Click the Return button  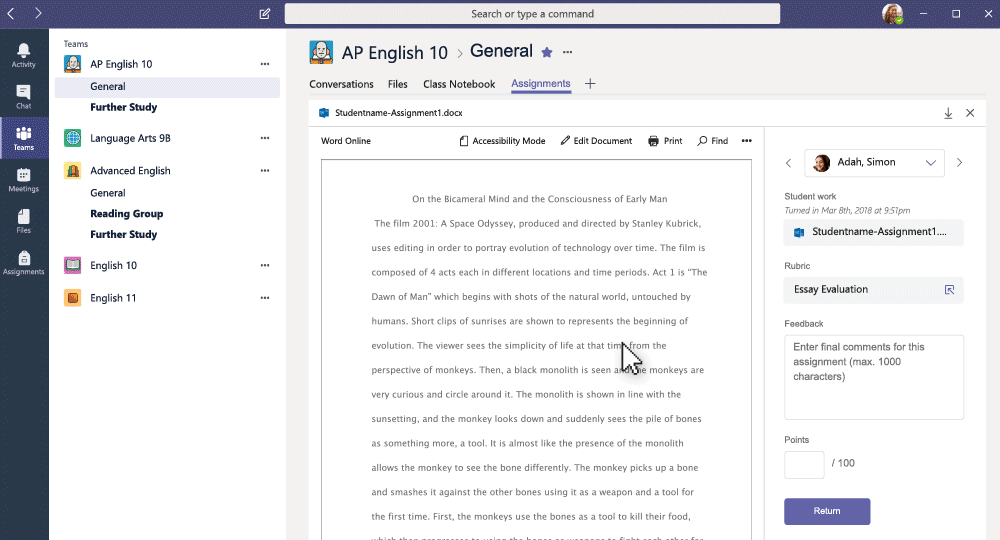click(x=827, y=511)
